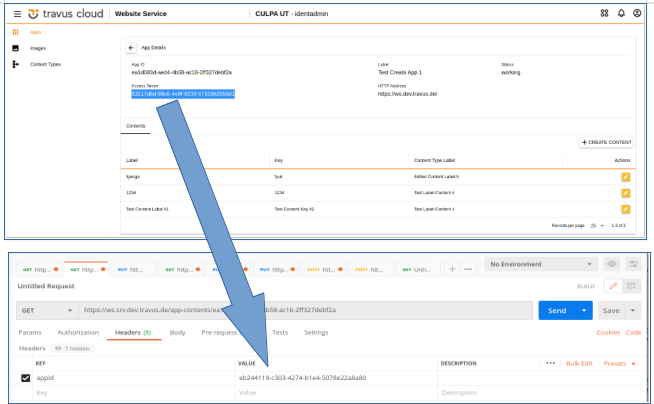Uncheck the appid header checkbox
Screen dimensions: 654x404
pos(25,378)
